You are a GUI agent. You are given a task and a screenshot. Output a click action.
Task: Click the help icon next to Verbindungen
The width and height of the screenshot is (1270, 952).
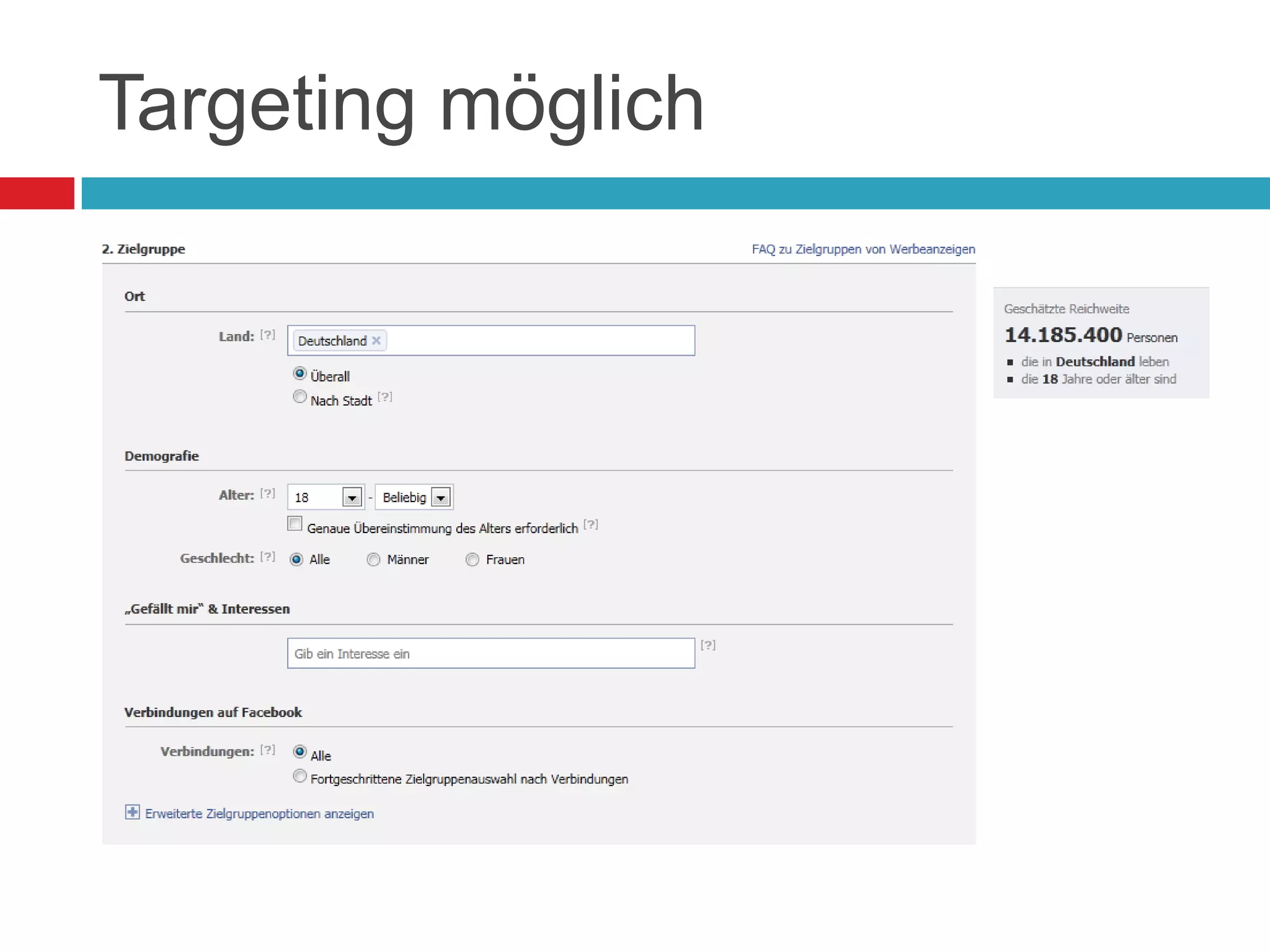(x=267, y=750)
